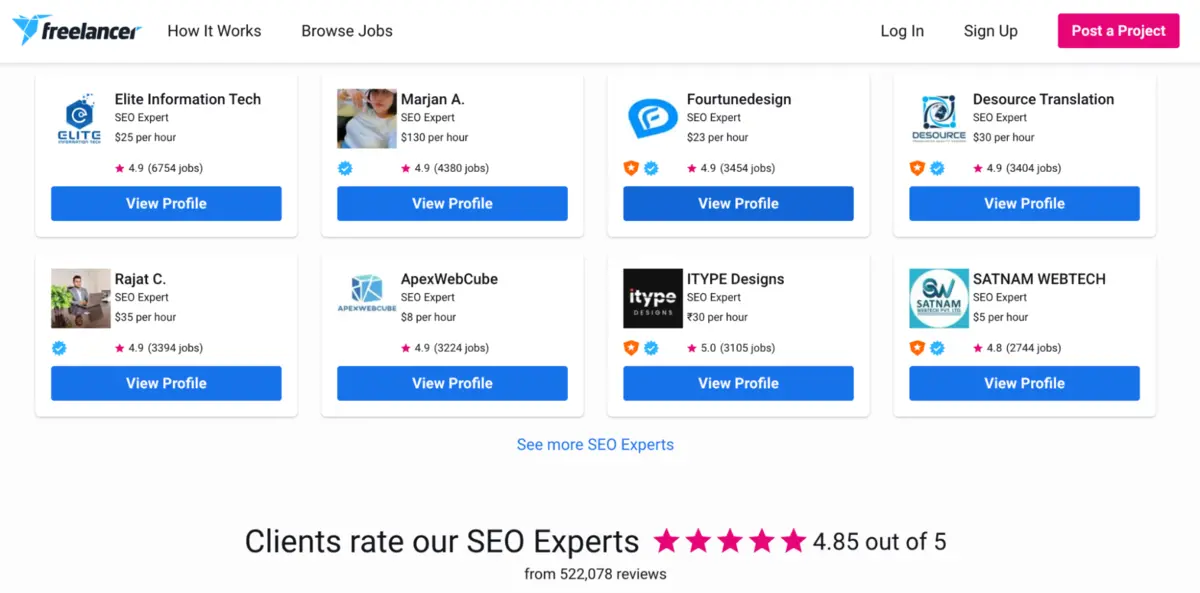View Elite Information Tech's profile
The height and width of the screenshot is (593, 1200).
[165, 203]
